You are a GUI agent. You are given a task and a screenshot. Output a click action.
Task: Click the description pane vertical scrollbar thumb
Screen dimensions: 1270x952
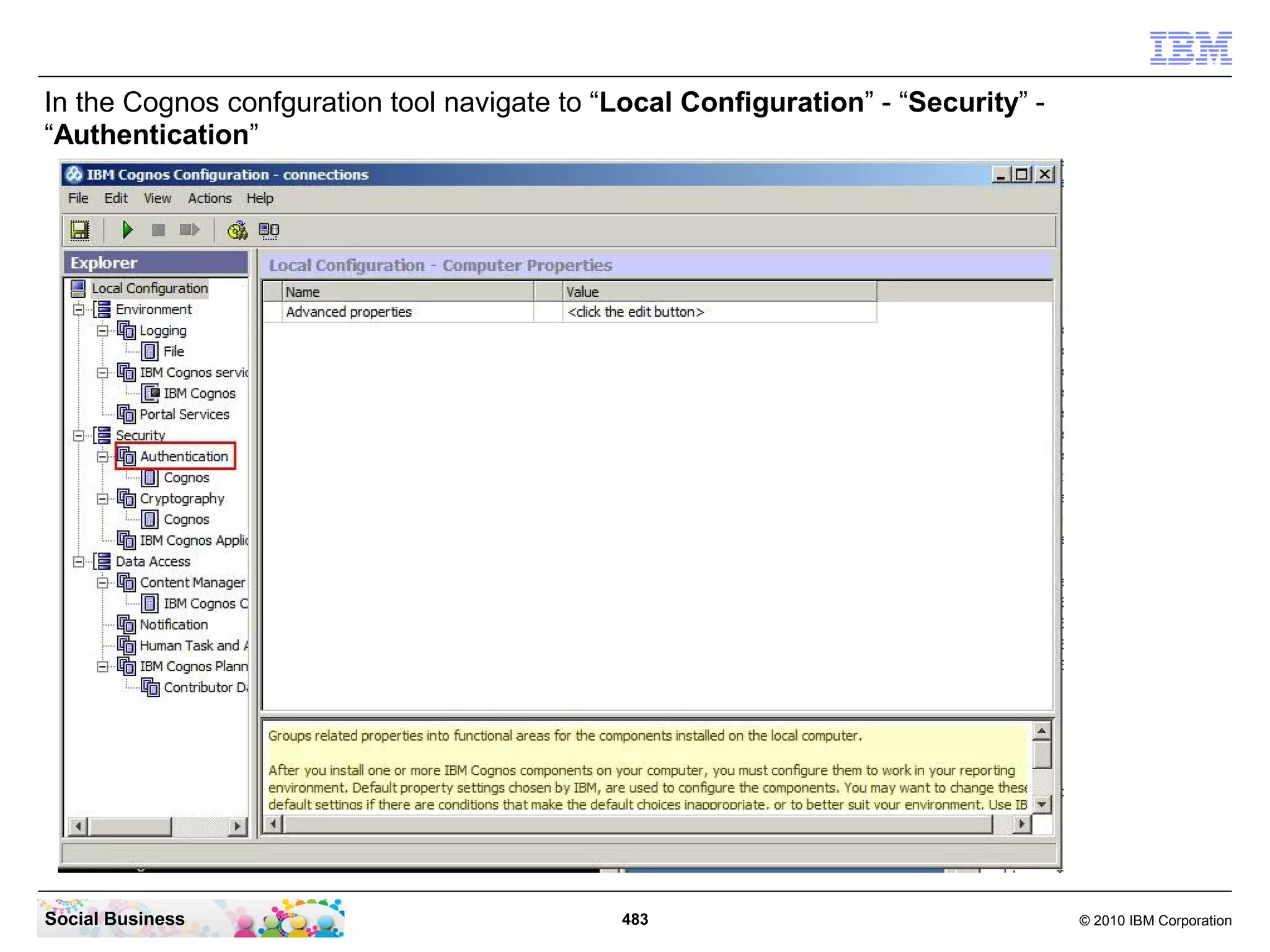coord(1042,755)
